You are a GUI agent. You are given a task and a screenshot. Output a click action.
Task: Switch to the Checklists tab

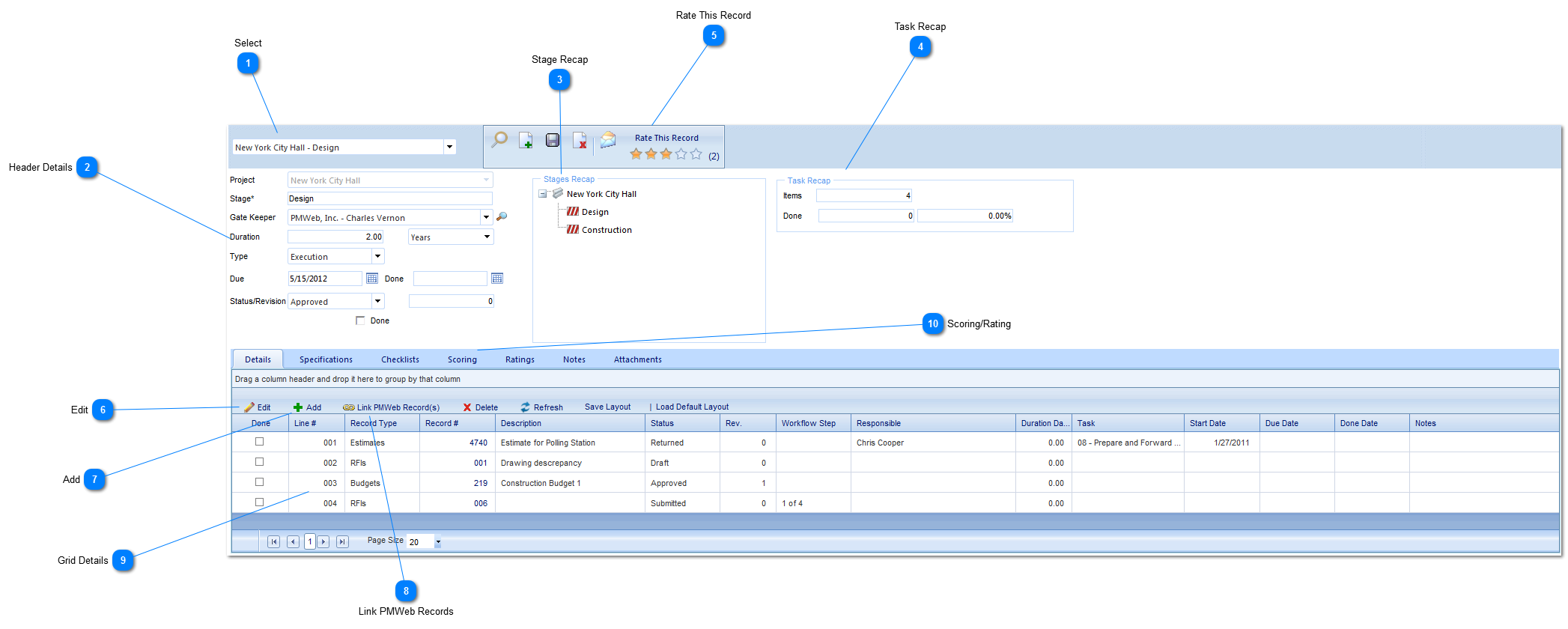pos(400,359)
